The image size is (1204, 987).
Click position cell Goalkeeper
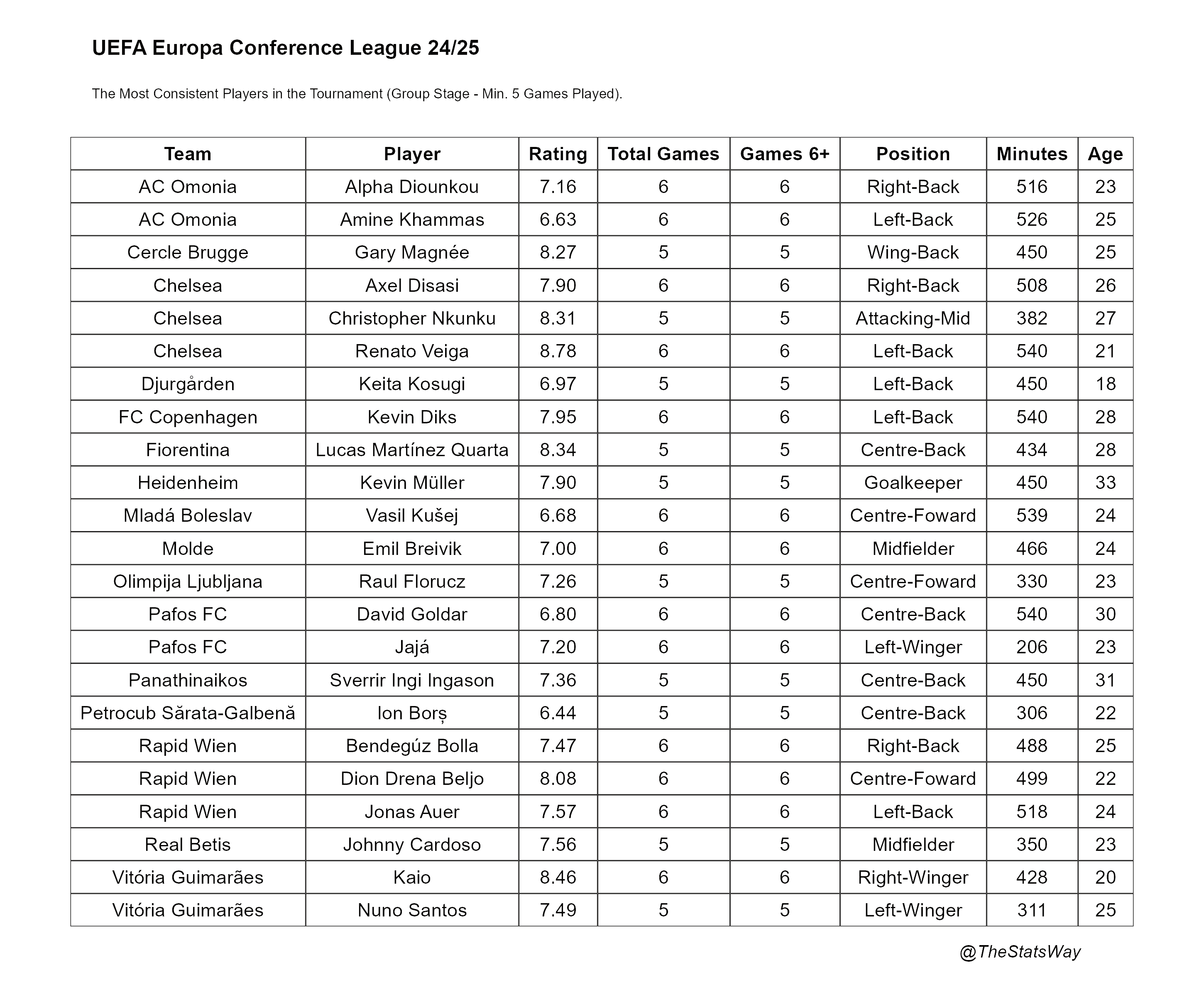pos(913,483)
